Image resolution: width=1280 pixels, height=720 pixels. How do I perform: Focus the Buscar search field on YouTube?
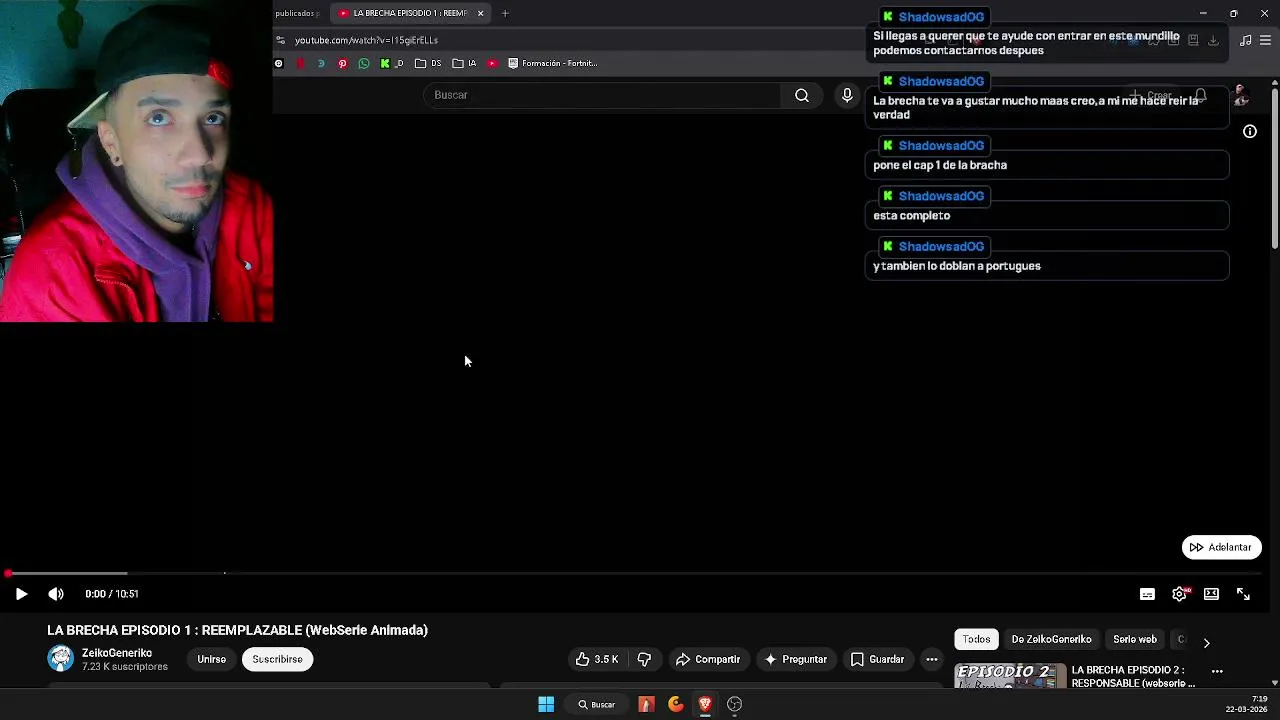point(603,95)
